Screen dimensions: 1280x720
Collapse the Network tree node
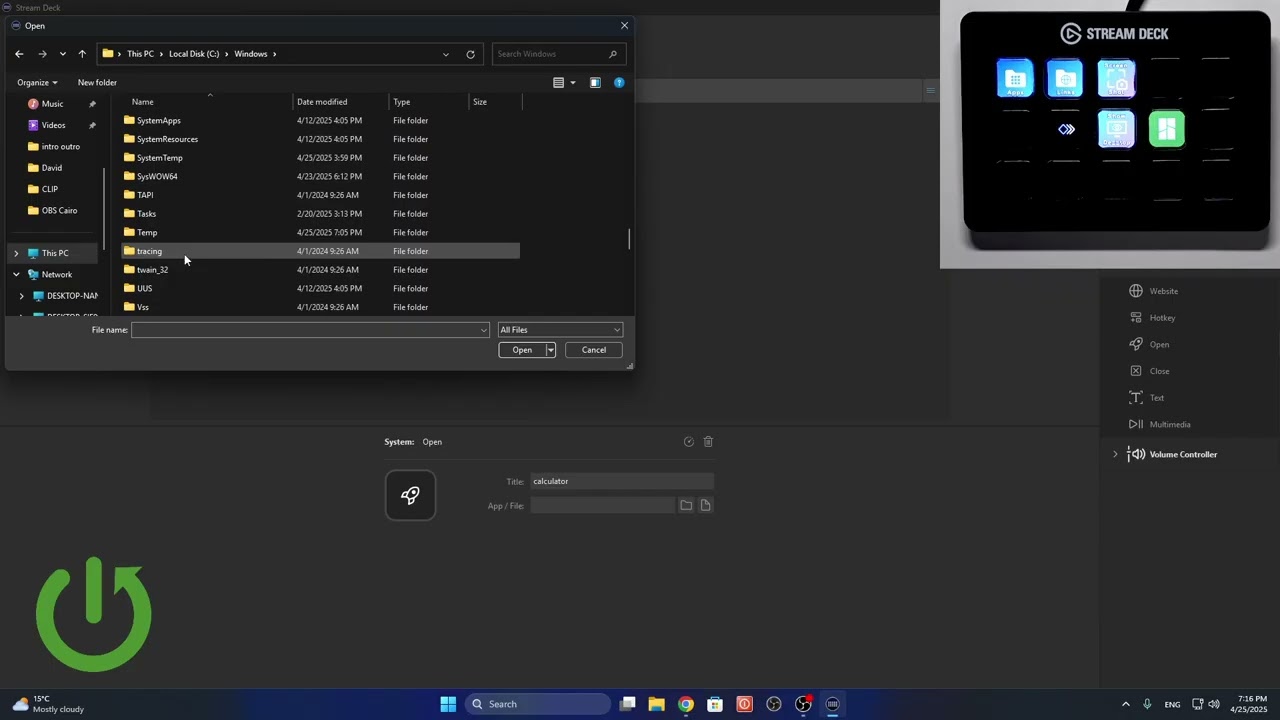click(x=16, y=274)
